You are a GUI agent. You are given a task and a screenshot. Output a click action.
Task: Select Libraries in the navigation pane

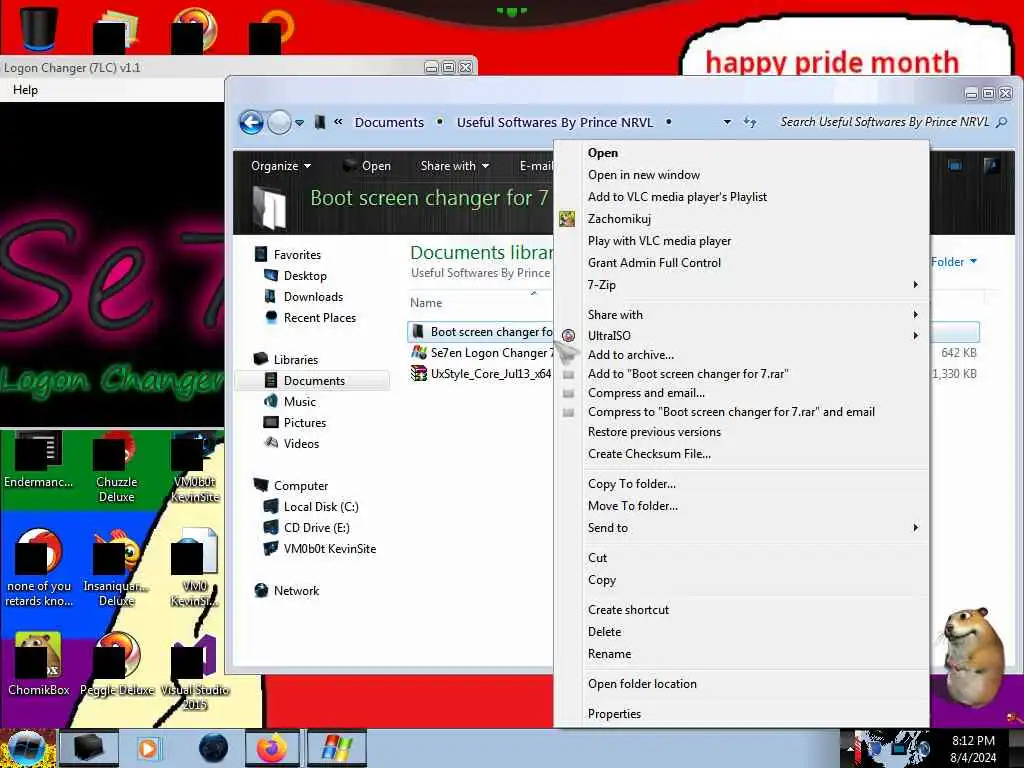pyautogui.click(x=286, y=359)
